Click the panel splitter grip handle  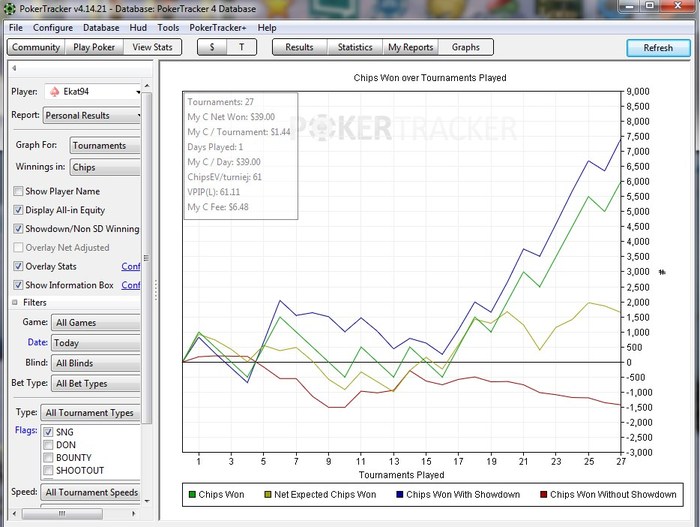[156, 290]
